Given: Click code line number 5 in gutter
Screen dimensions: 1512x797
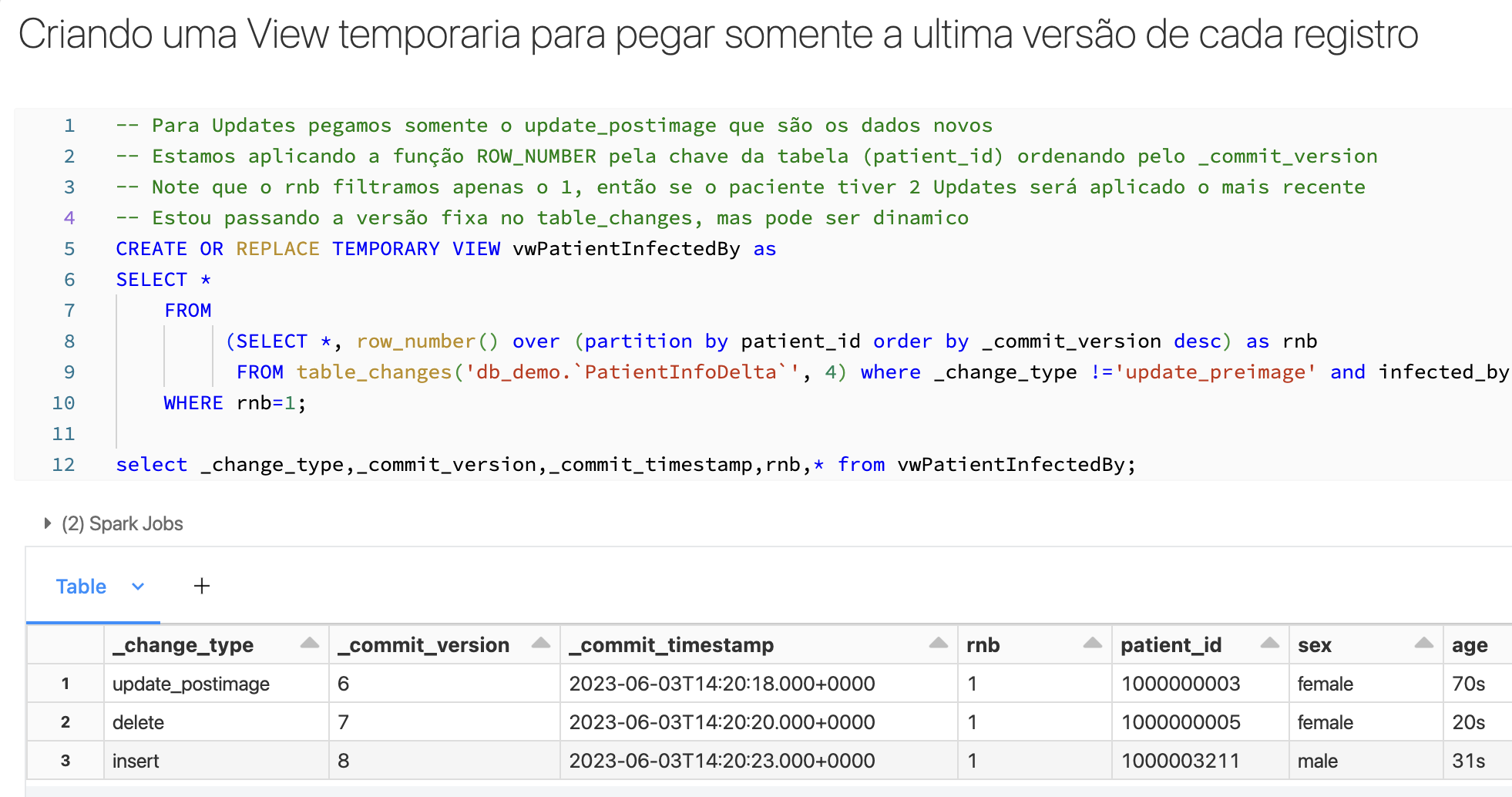Looking at the screenshot, I should [x=69, y=249].
